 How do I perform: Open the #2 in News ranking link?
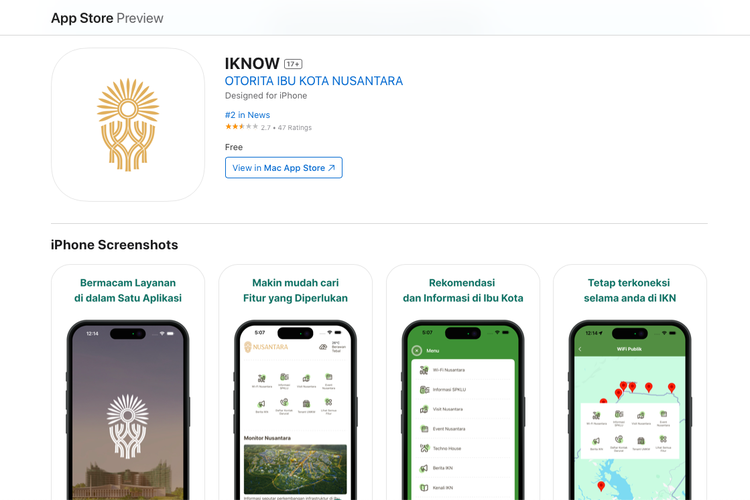tap(247, 115)
